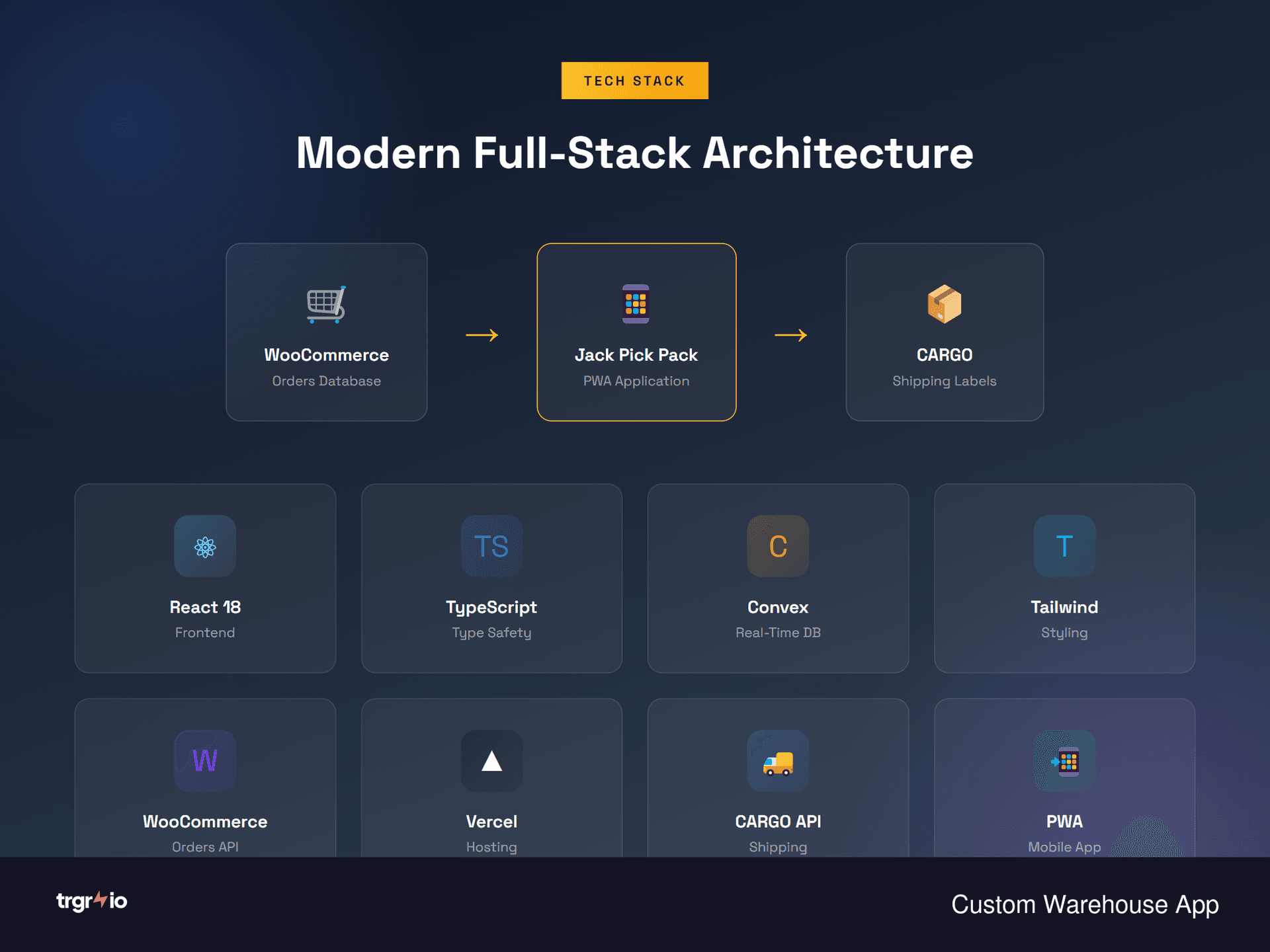The height and width of the screenshot is (952, 1270).
Task: Click the CARGO API truck icon
Action: click(778, 761)
